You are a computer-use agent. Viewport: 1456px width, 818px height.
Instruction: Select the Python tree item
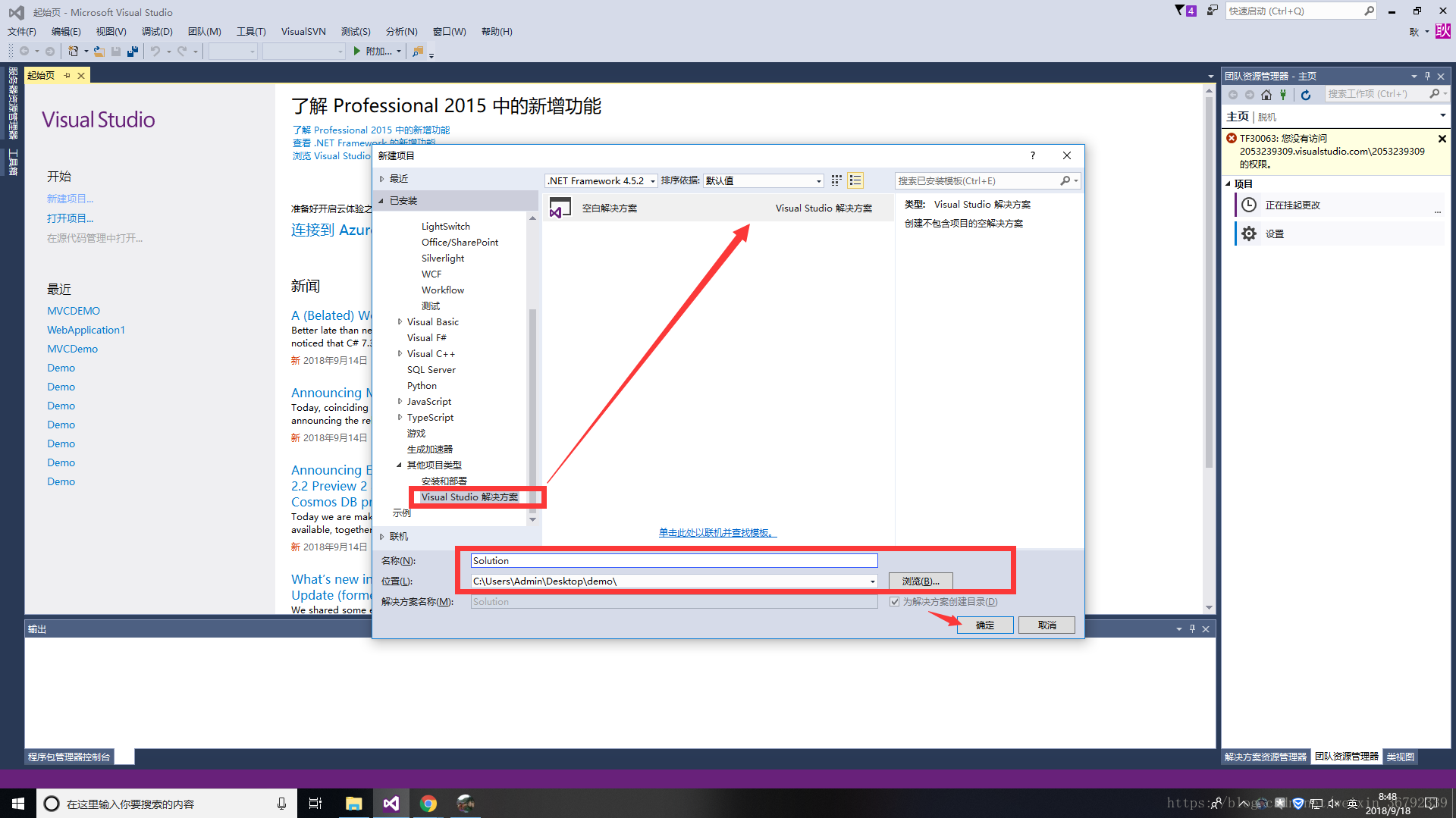click(x=422, y=386)
